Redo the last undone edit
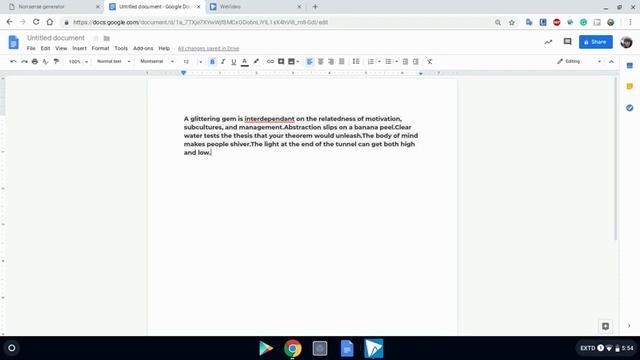 click(x=24, y=62)
